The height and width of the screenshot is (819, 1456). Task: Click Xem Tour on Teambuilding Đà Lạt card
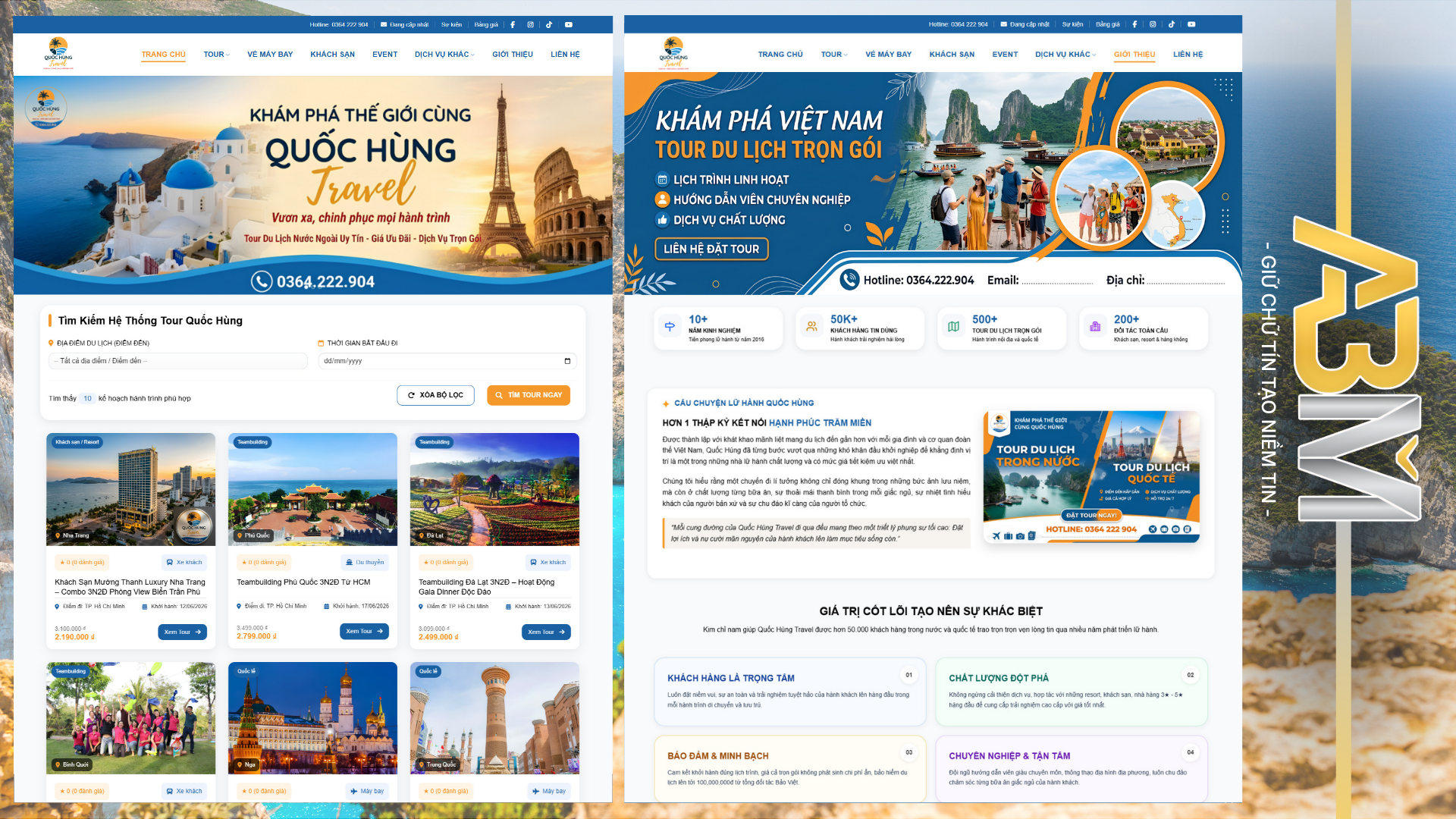tap(546, 632)
